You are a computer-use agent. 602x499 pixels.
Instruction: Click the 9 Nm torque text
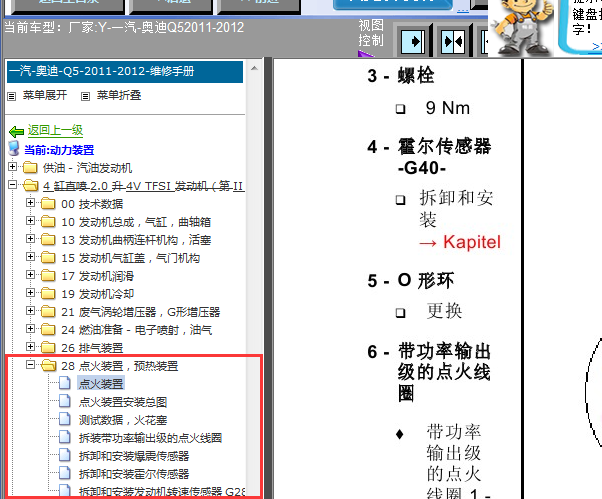[448, 108]
